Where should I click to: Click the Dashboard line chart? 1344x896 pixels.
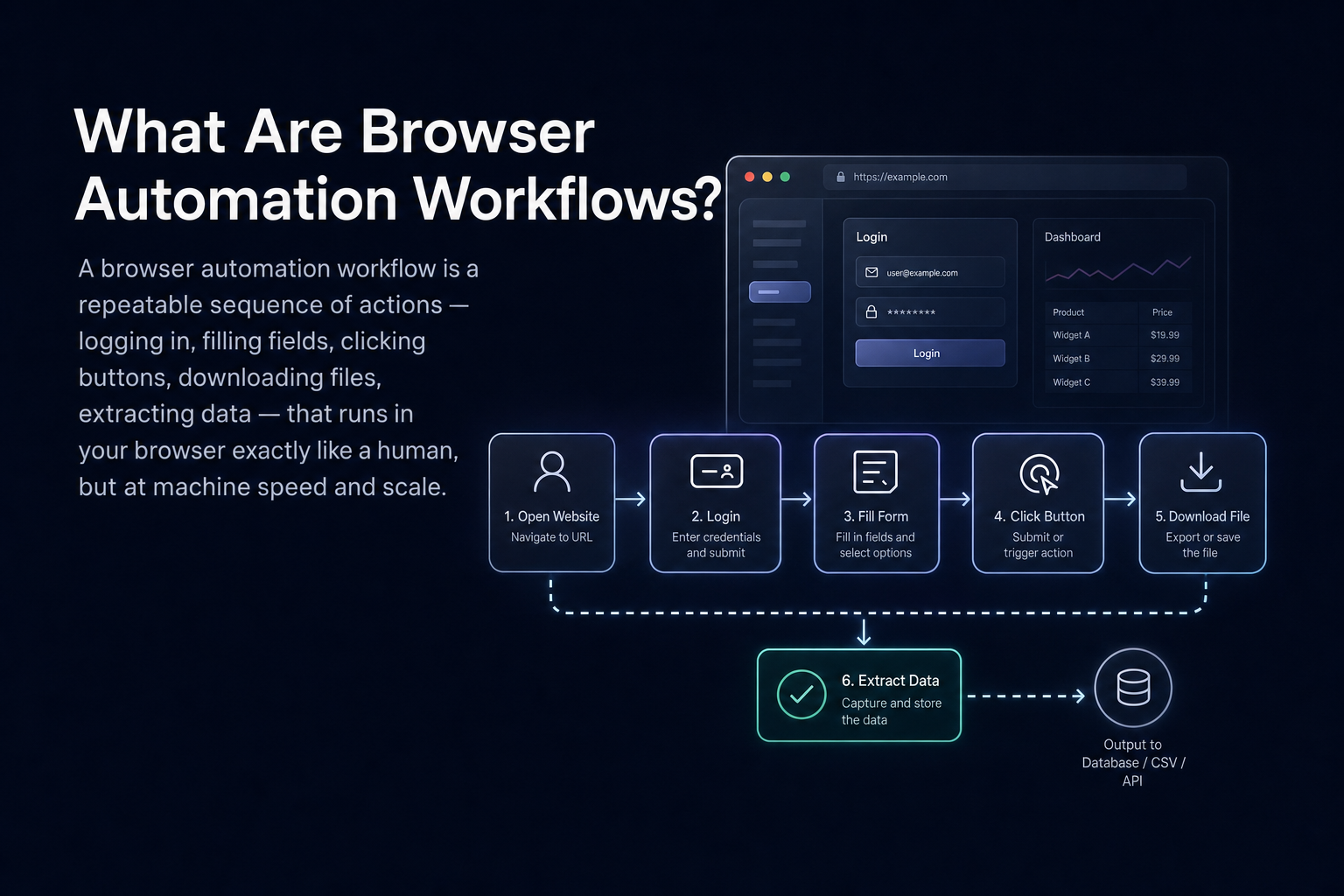pyautogui.click(x=1118, y=269)
